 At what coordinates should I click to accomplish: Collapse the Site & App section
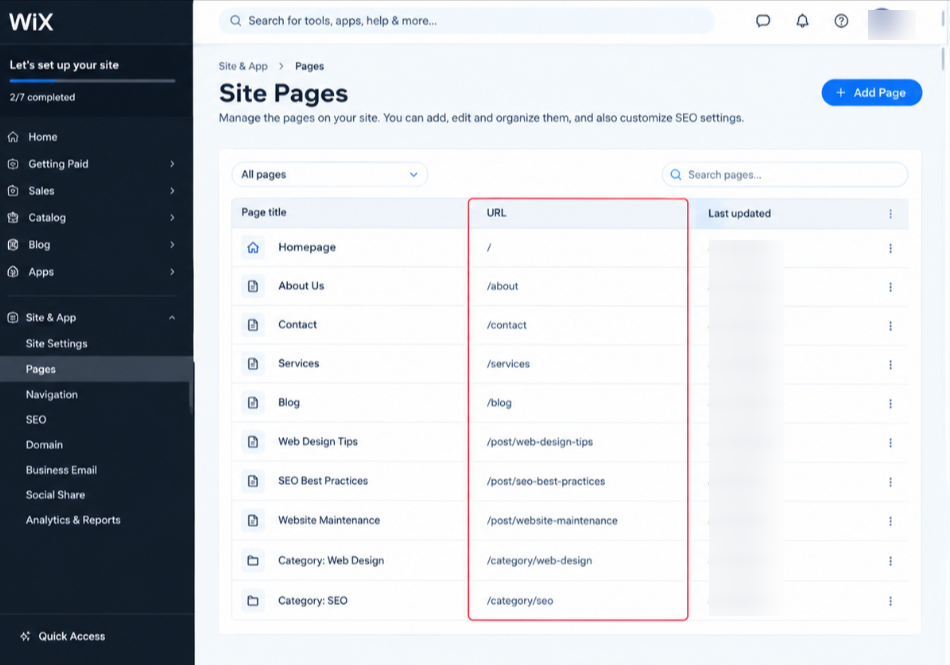tap(172, 317)
